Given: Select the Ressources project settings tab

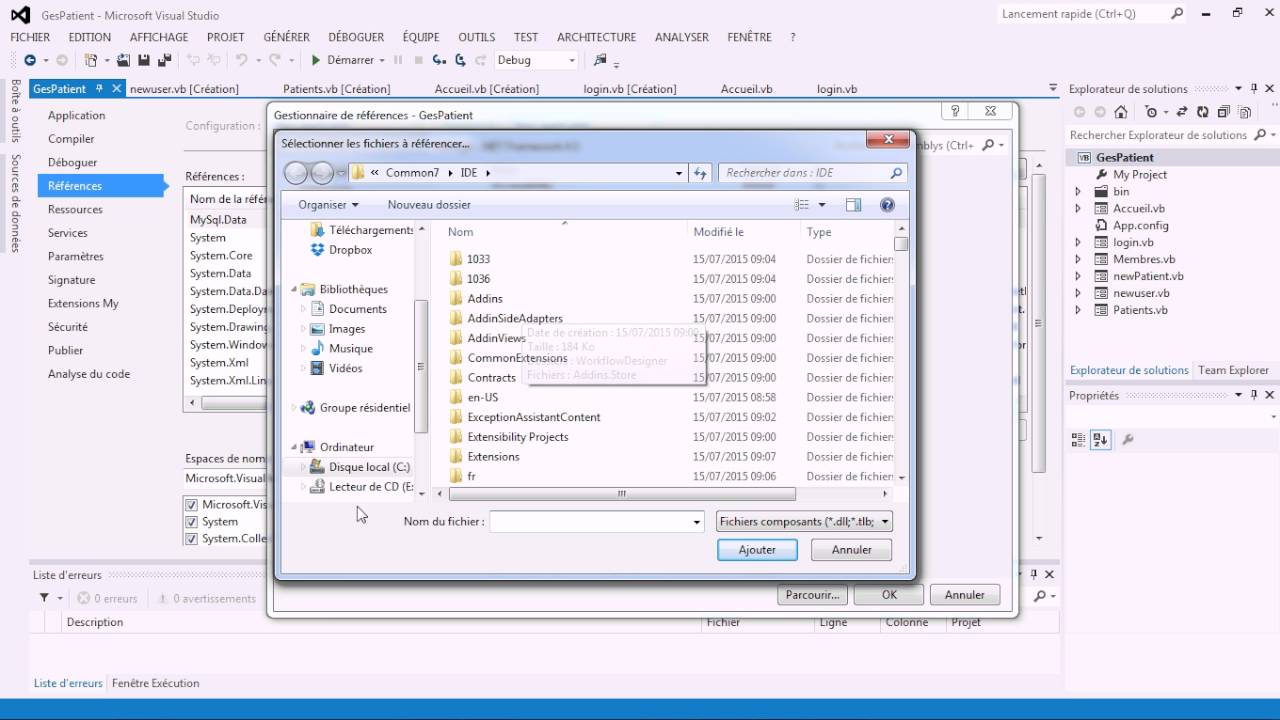Looking at the screenshot, I should pyautogui.click(x=75, y=209).
